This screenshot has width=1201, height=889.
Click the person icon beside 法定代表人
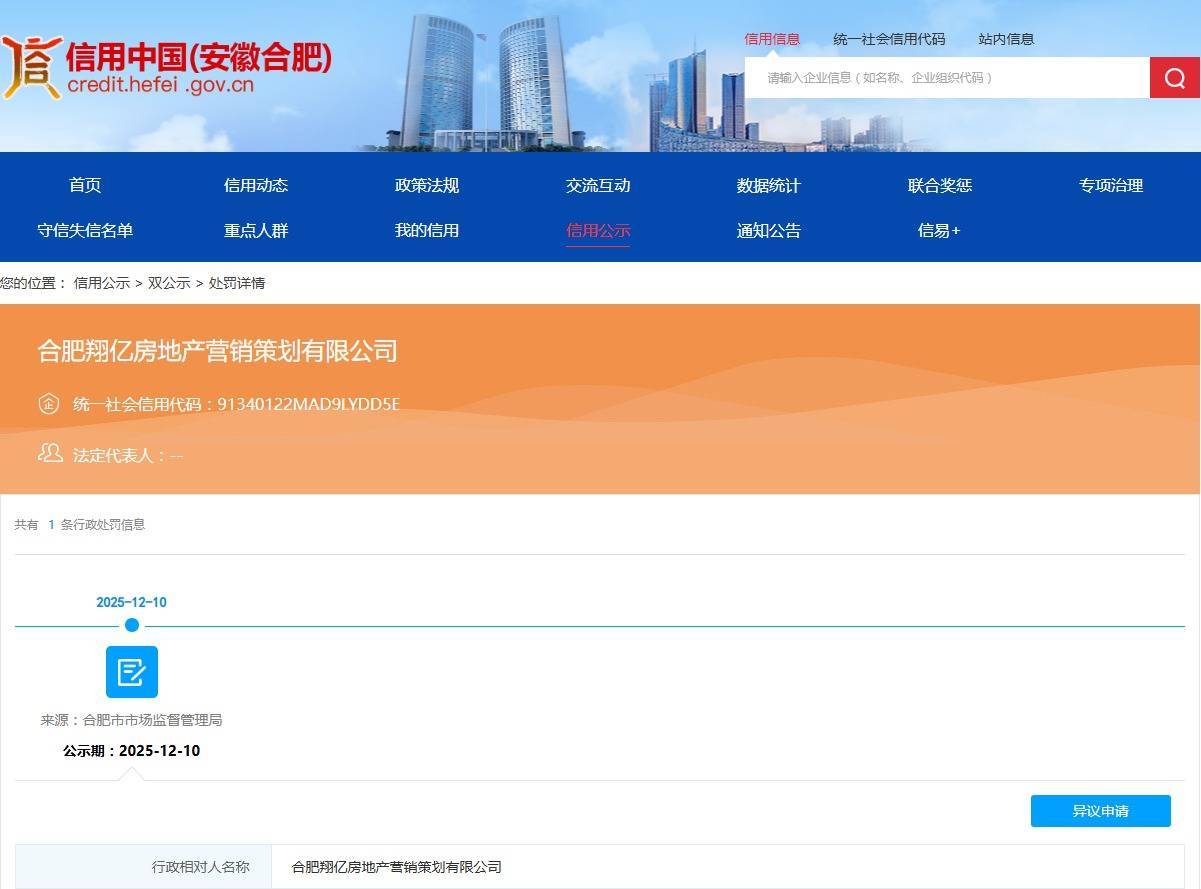tap(48, 453)
